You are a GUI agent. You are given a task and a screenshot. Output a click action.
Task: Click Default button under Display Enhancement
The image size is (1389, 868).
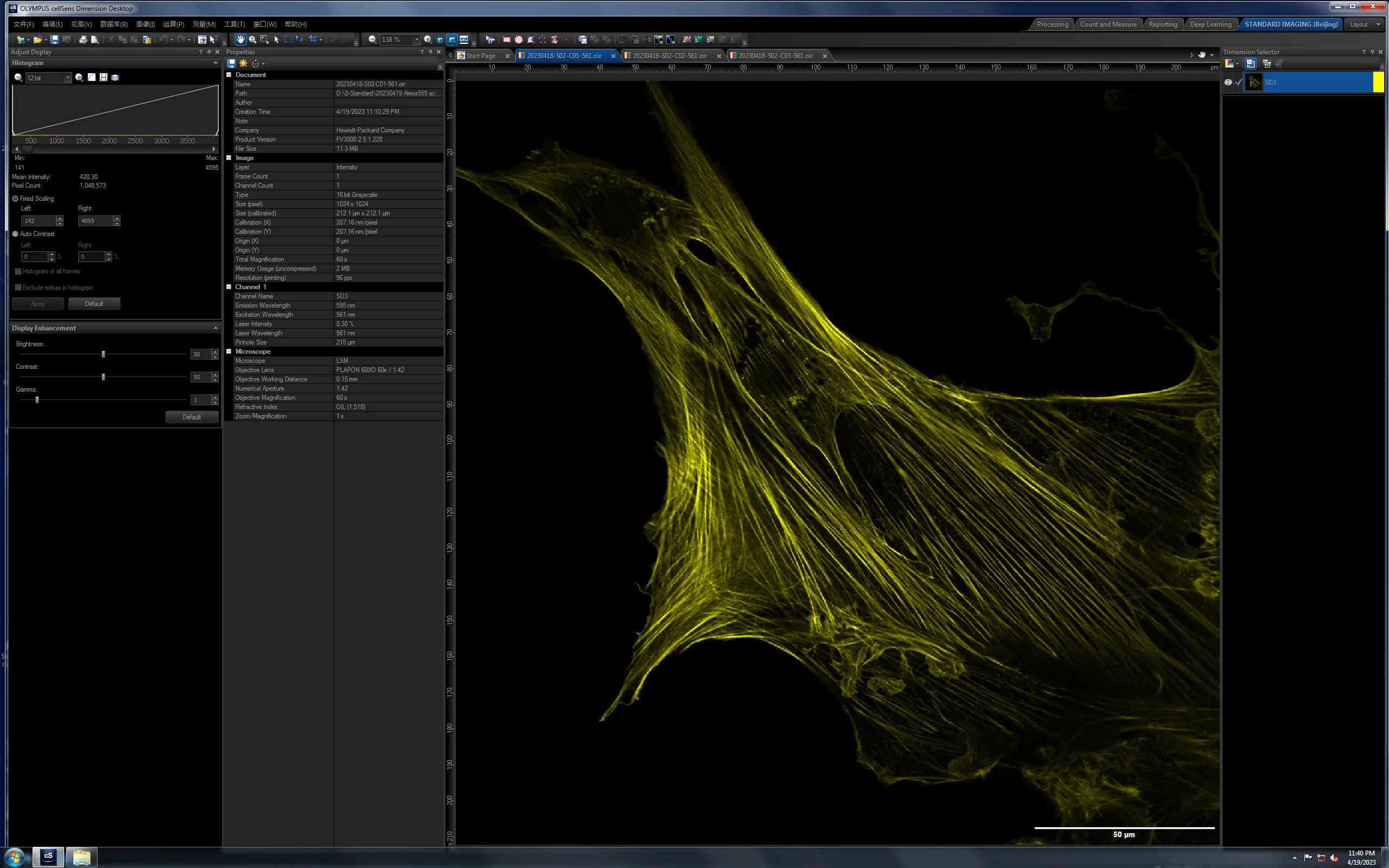pyautogui.click(x=192, y=417)
